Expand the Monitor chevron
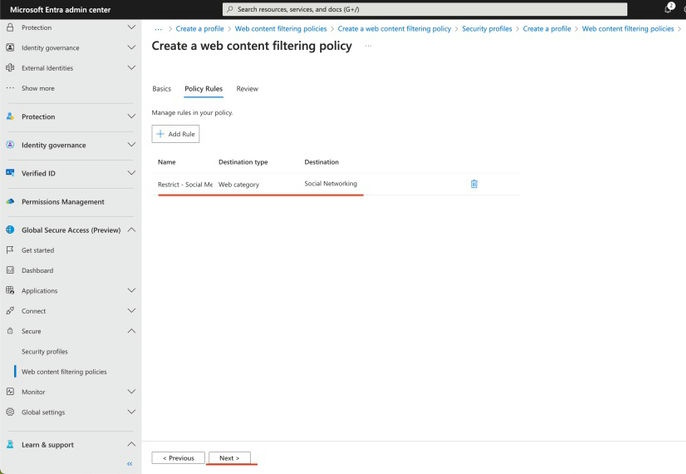Screen dimensions: 686x474 point(131,392)
